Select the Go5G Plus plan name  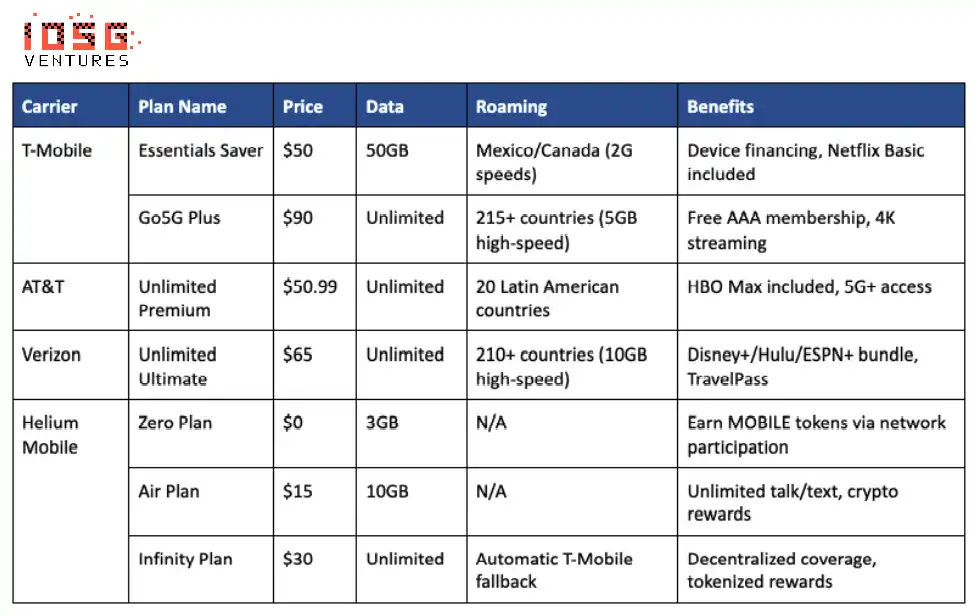pos(180,218)
